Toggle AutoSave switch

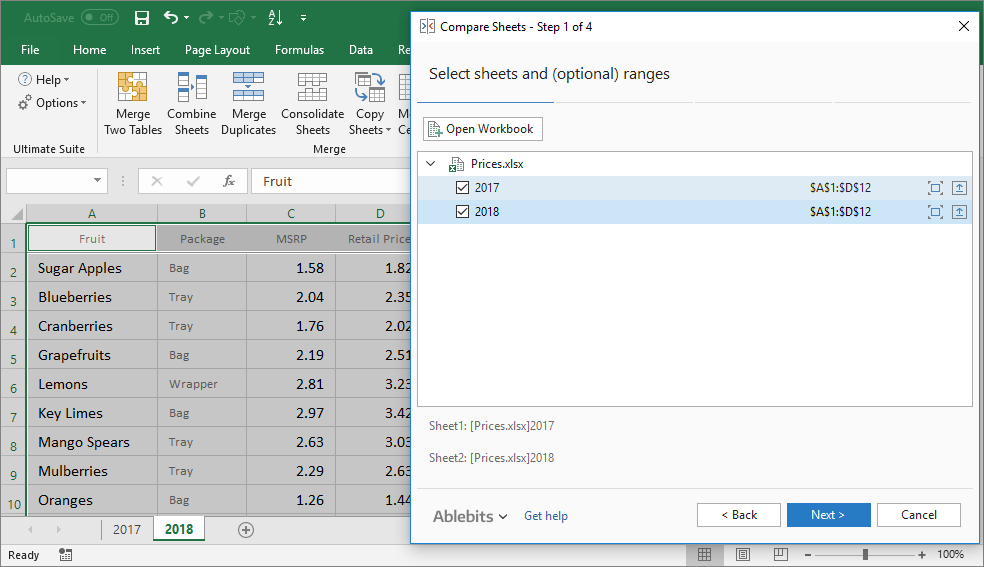point(100,18)
